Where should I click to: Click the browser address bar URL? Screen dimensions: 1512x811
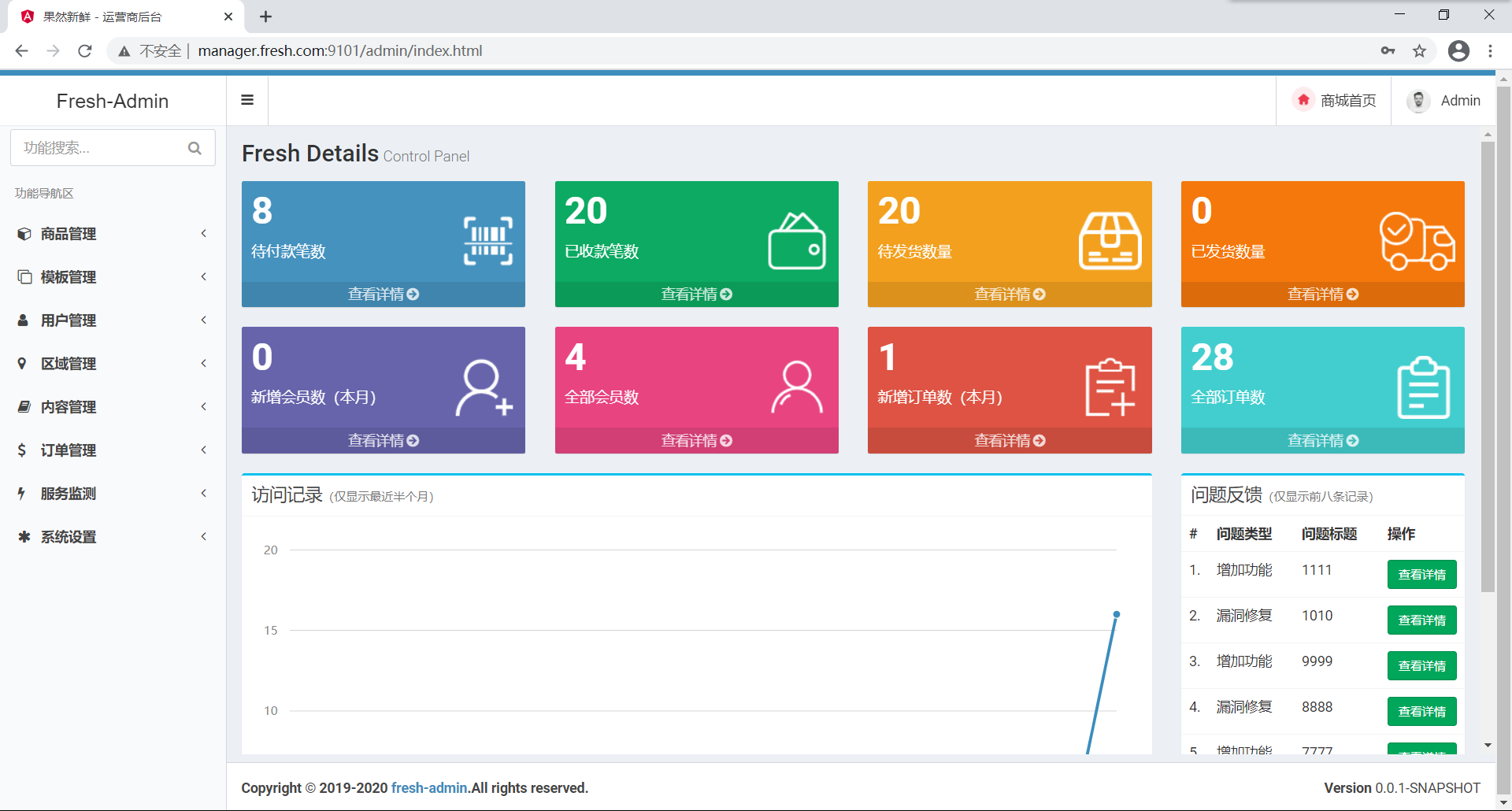pyautogui.click(x=340, y=51)
